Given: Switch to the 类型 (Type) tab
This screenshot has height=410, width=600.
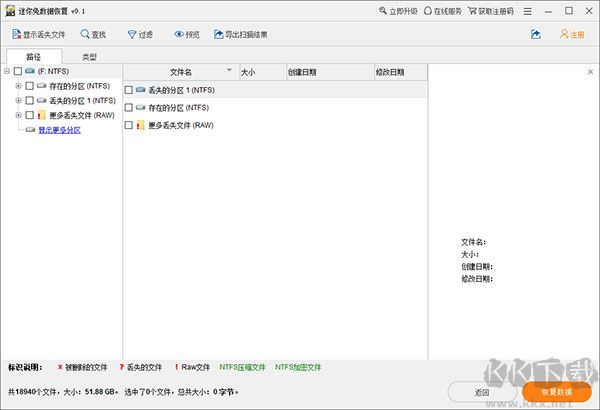Looking at the screenshot, I should point(89,57).
